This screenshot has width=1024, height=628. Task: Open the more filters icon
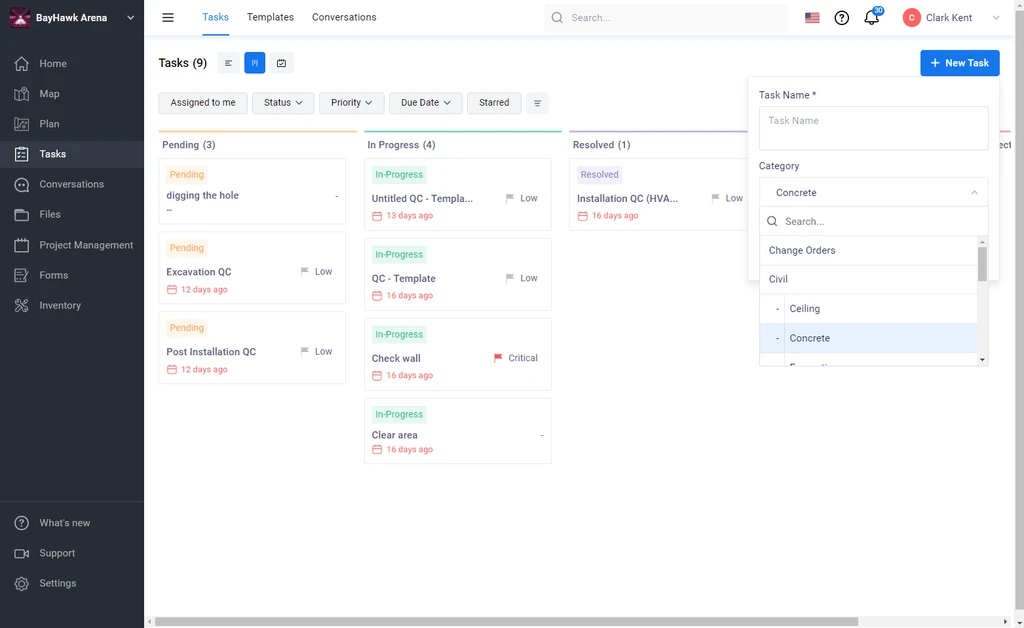tap(537, 103)
